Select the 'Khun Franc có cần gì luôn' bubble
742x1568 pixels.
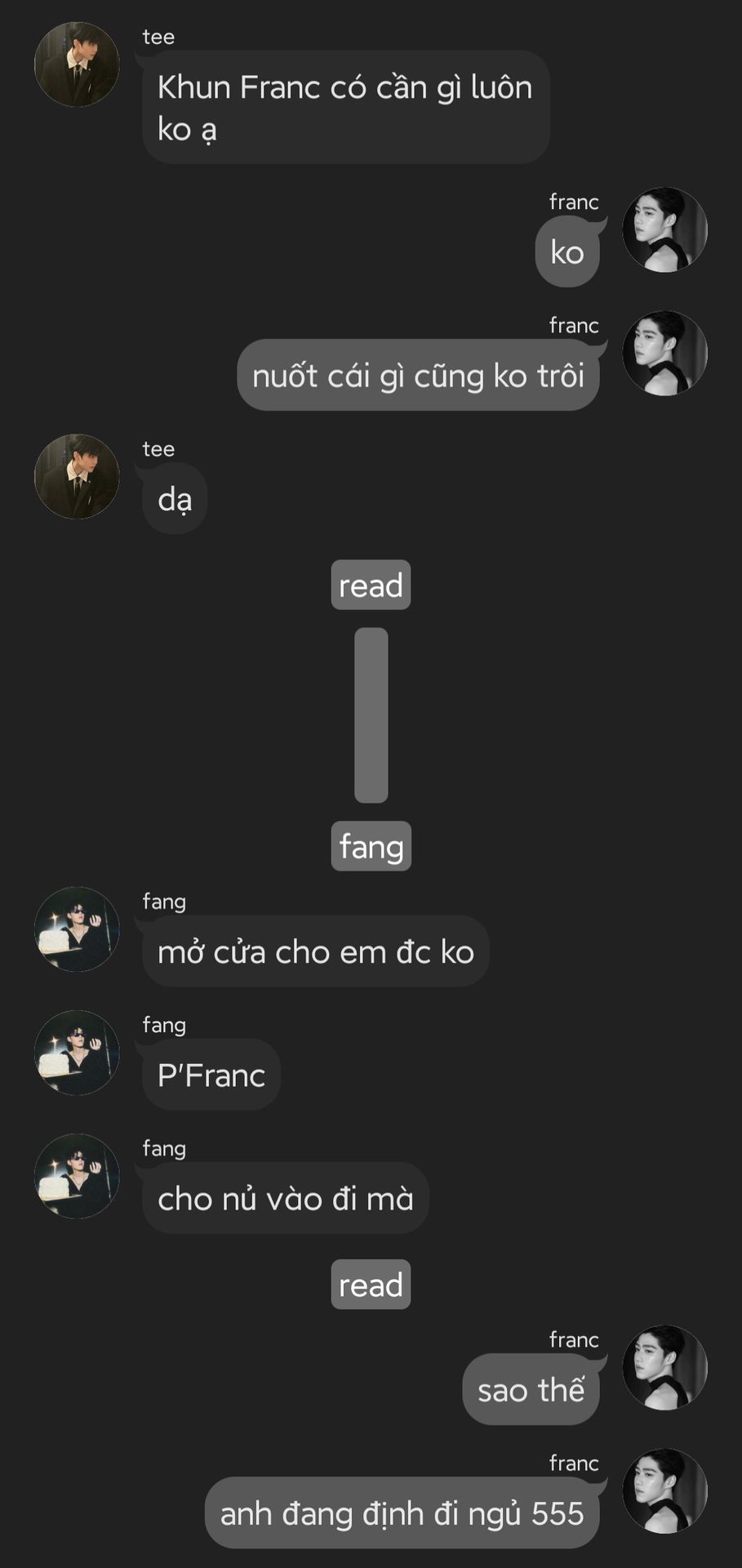click(x=345, y=107)
